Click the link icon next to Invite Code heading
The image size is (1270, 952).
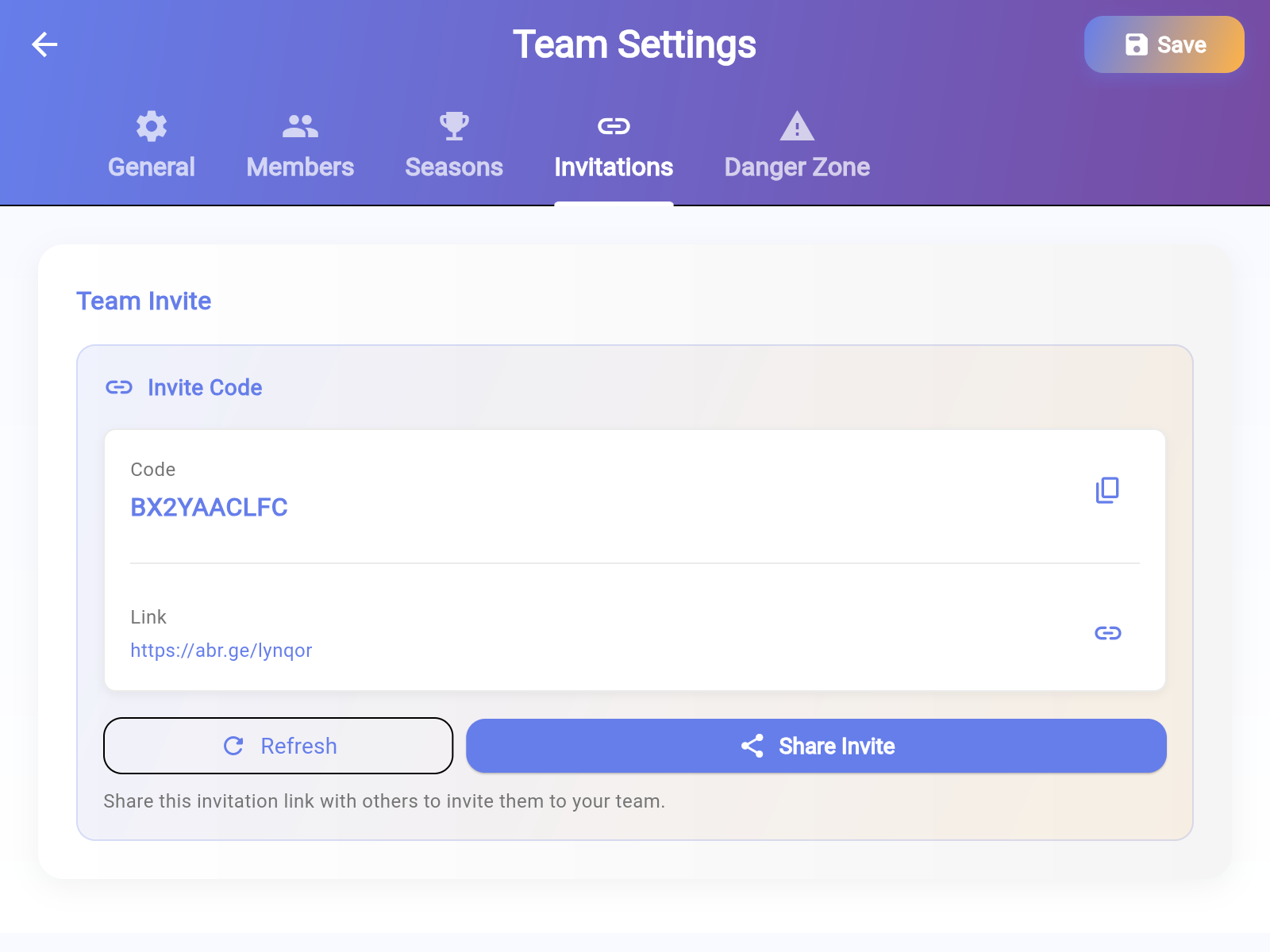coord(119,387)
